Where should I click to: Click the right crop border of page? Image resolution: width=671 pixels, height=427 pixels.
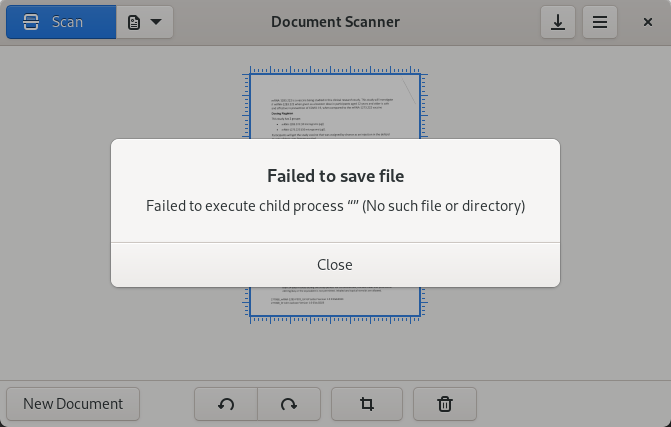pos(422,106)
